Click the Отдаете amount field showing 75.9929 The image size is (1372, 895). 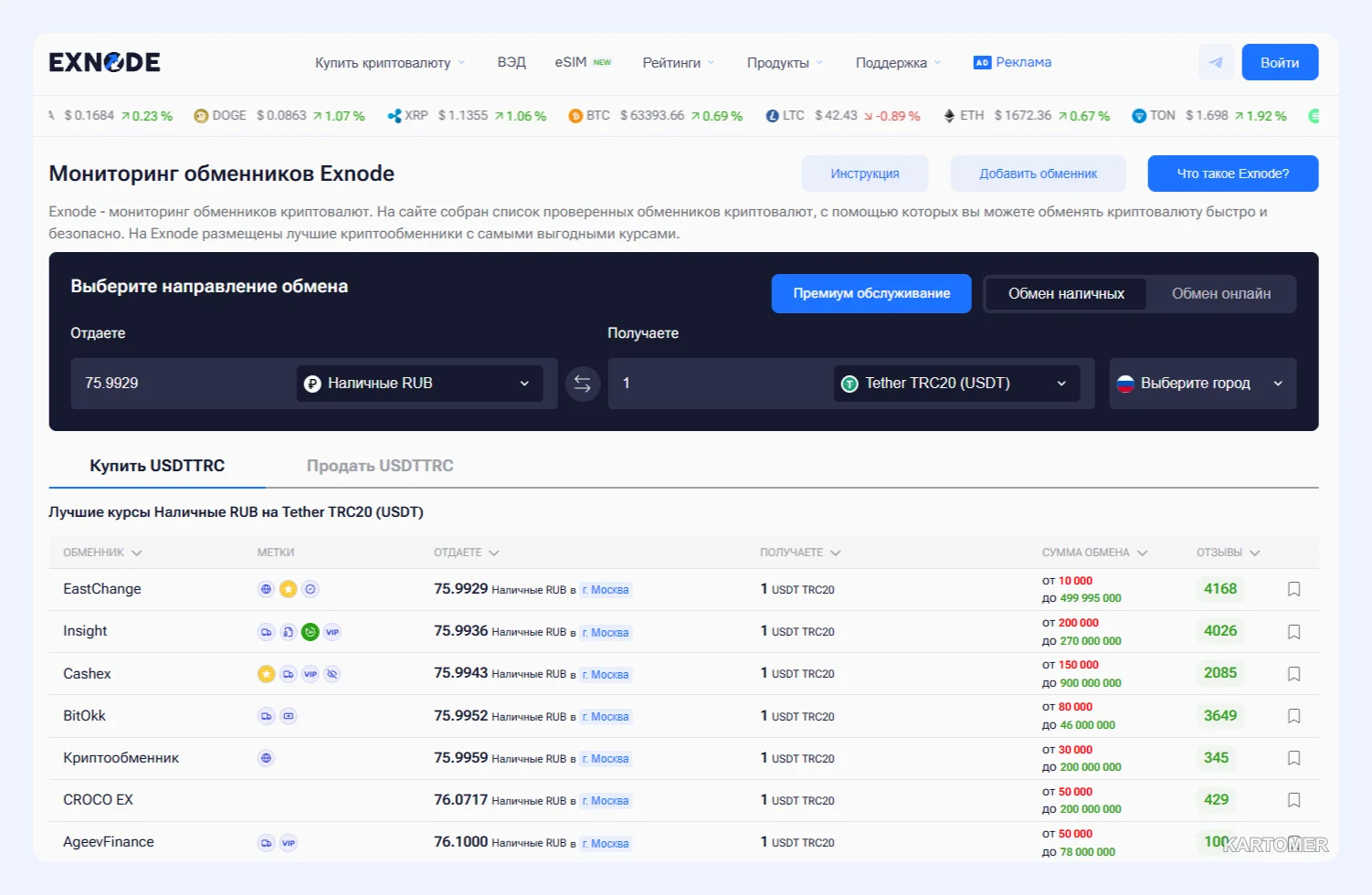coord(183,384)
